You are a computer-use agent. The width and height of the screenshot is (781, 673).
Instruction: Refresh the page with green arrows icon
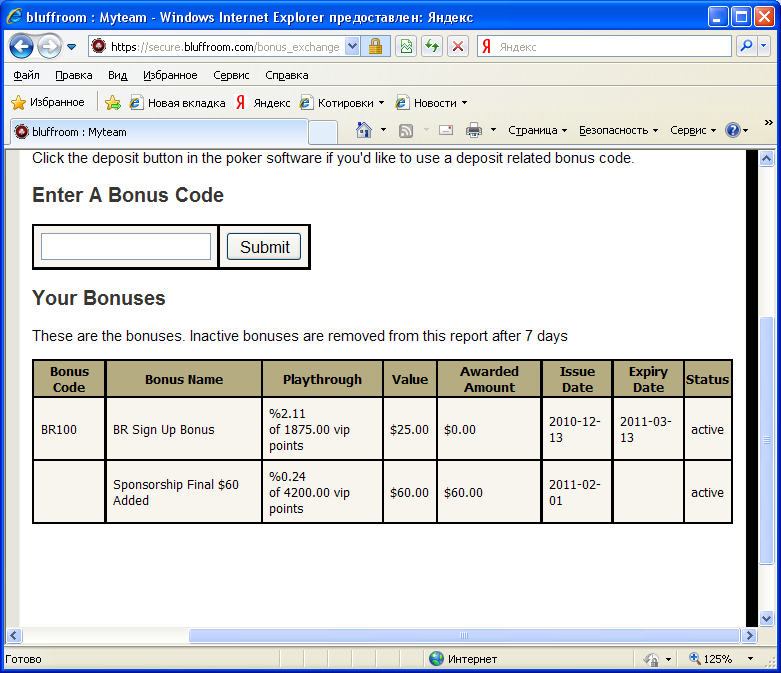(432, 47)
